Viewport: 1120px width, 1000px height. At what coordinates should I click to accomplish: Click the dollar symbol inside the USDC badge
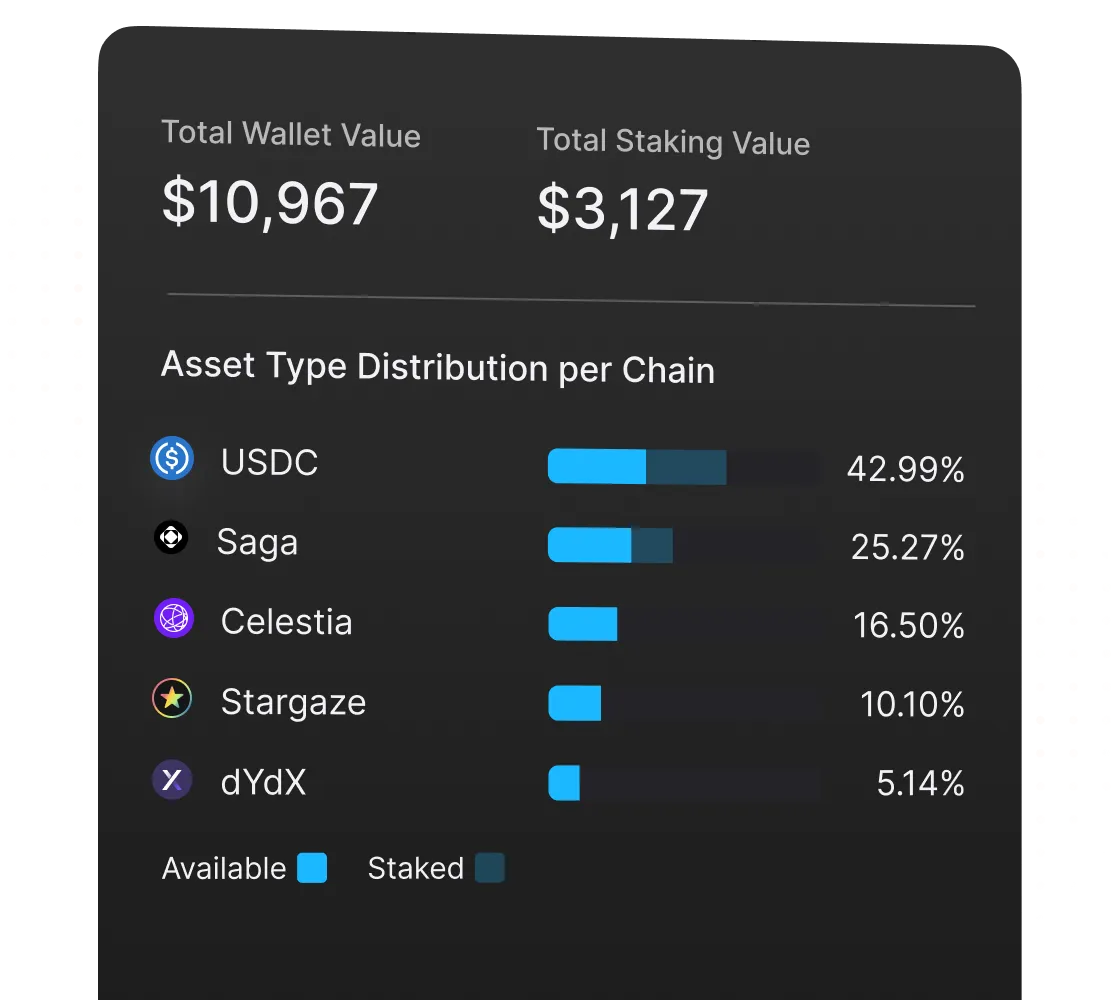pos(172,460)
